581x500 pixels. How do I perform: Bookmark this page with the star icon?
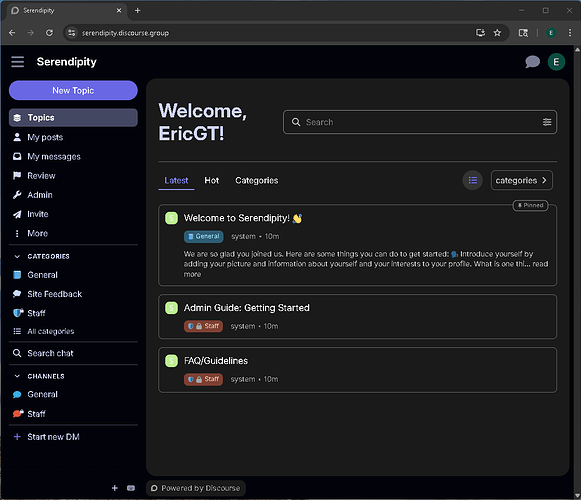[497, 33]
